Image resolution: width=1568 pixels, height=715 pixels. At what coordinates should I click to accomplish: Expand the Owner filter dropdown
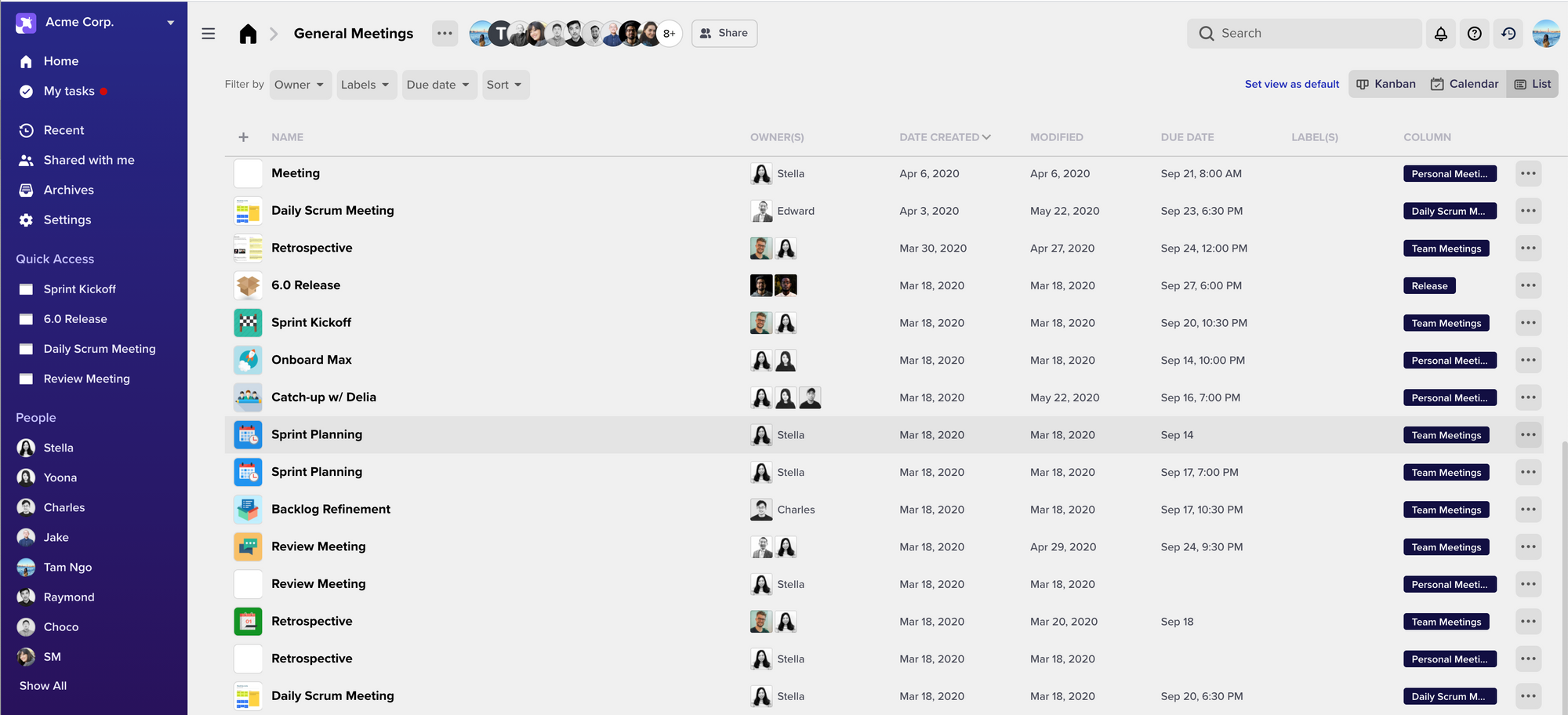tap(299, 85)
